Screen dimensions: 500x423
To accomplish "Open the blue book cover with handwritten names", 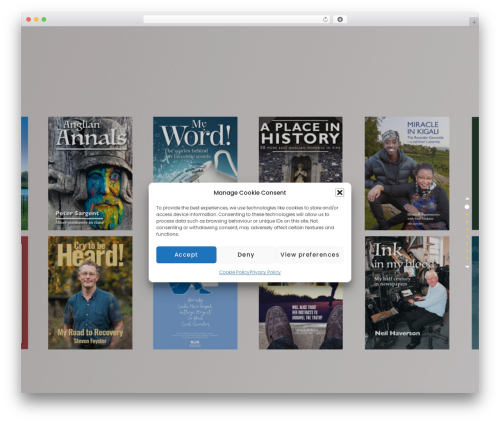I will pyautogui.click(x=195, y=316).
